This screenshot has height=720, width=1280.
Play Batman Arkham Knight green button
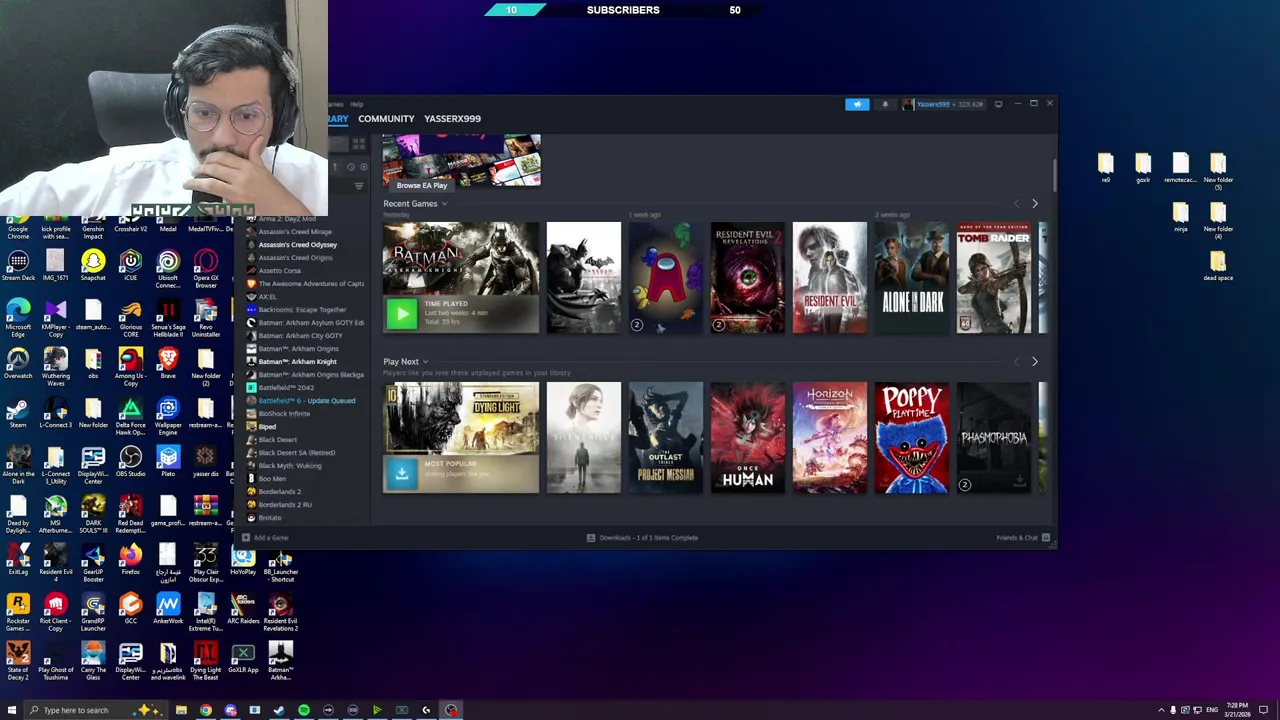401,314
